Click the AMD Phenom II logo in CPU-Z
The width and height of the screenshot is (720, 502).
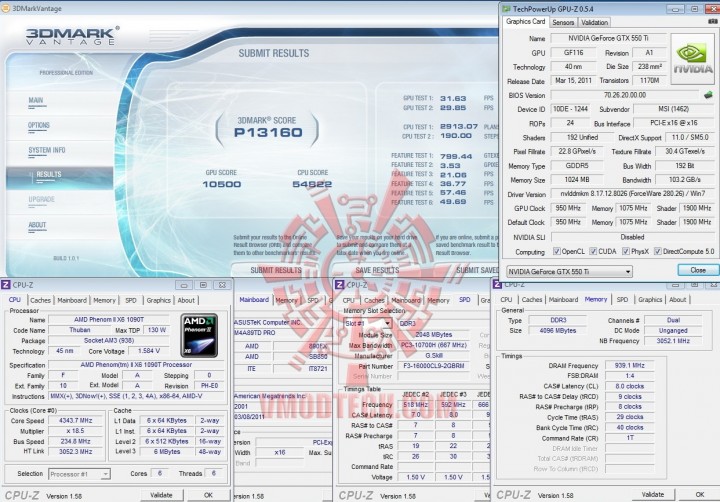(x=199, y=335)
